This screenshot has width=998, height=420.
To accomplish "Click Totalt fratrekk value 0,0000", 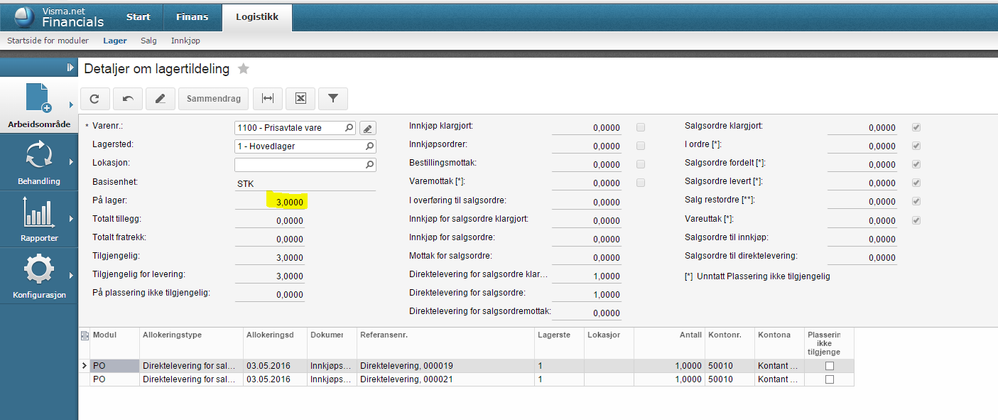I will [x=290, y=239].
